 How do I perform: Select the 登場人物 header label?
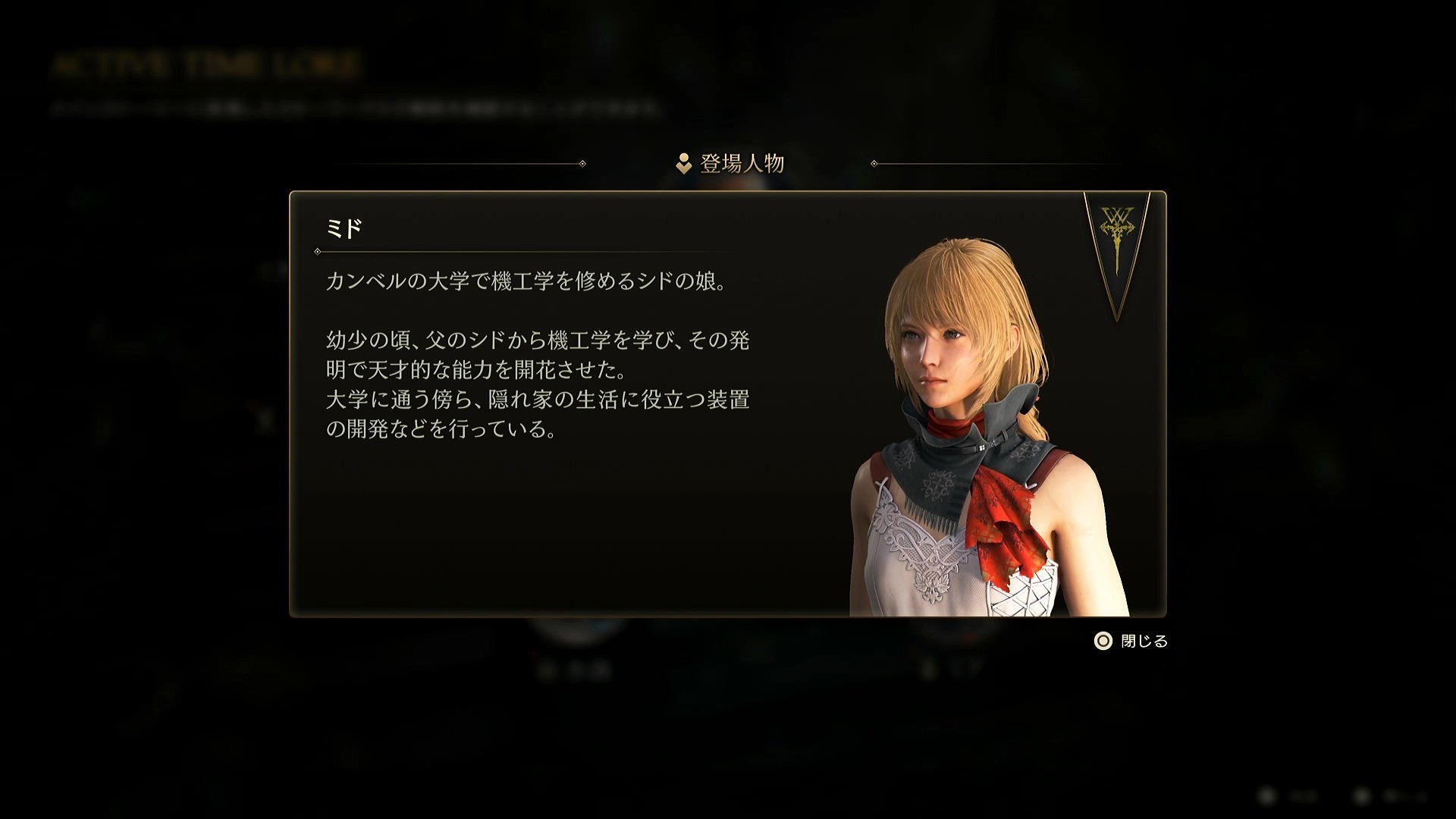(742, 164)
